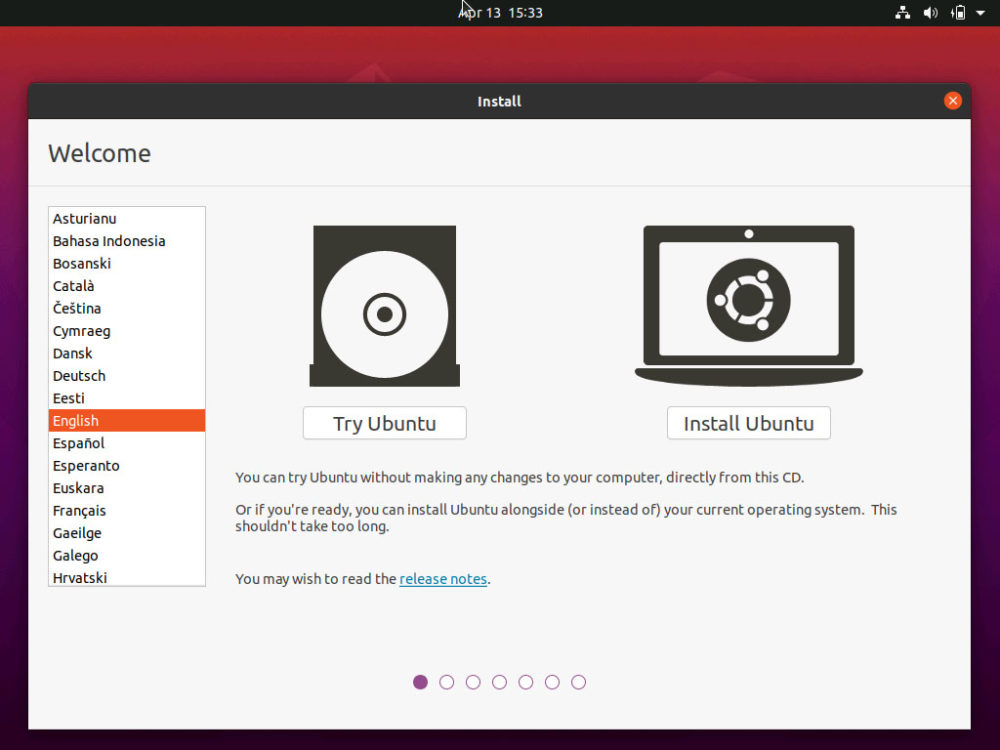Select Euskara language
This screenshot has width=1000, height=750.
[x=127, y=488]
